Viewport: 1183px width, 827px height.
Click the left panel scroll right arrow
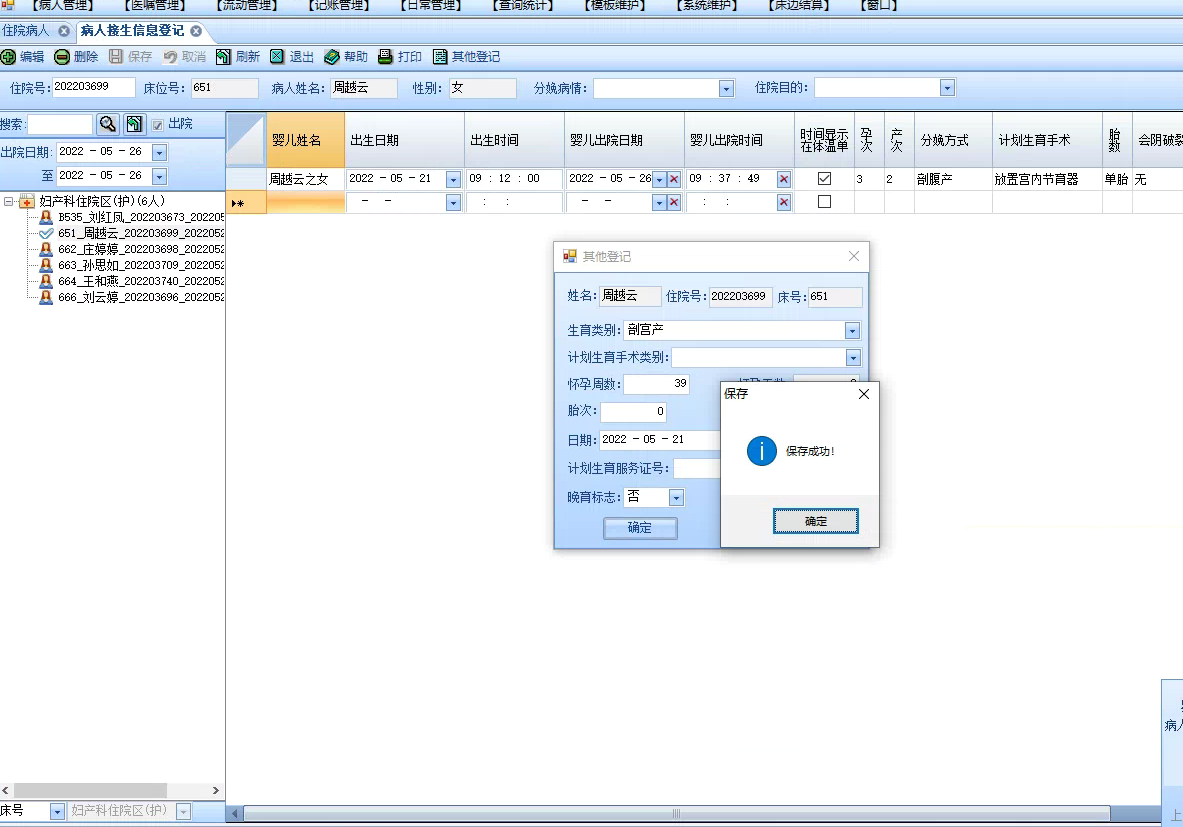click(216, 791)
